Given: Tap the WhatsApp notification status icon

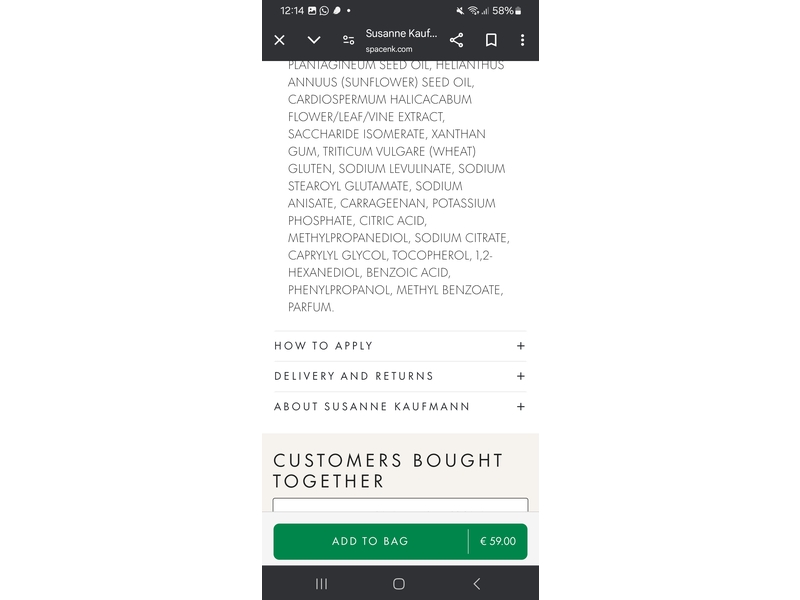Looking at the screenshot, I should [324, 11].
